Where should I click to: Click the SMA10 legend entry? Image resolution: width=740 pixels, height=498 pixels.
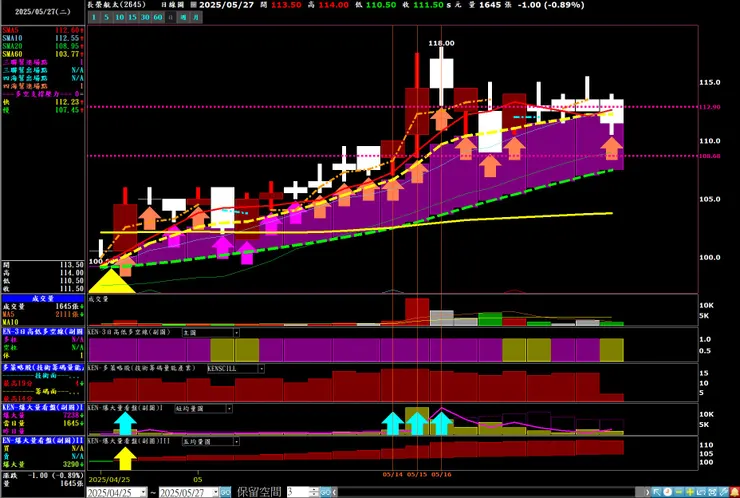(x=43, y=38)
